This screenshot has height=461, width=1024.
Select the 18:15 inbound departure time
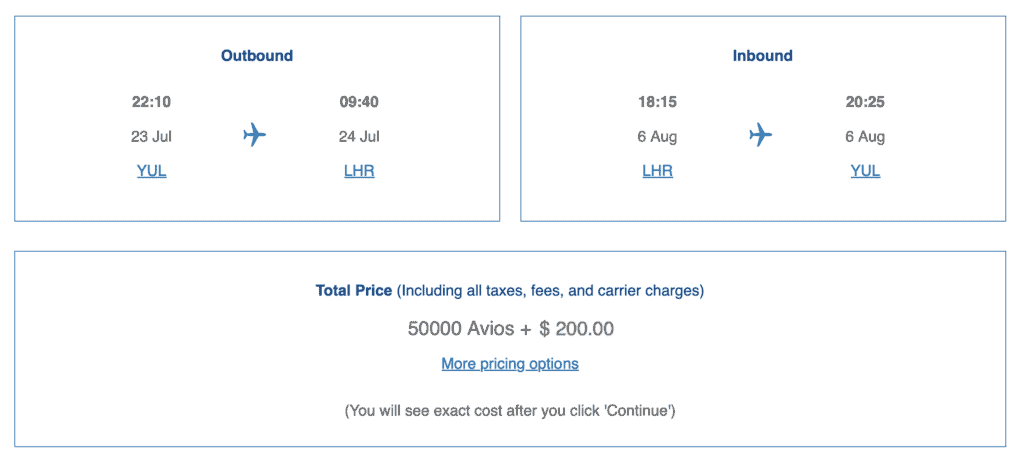[x=657, y=102]
